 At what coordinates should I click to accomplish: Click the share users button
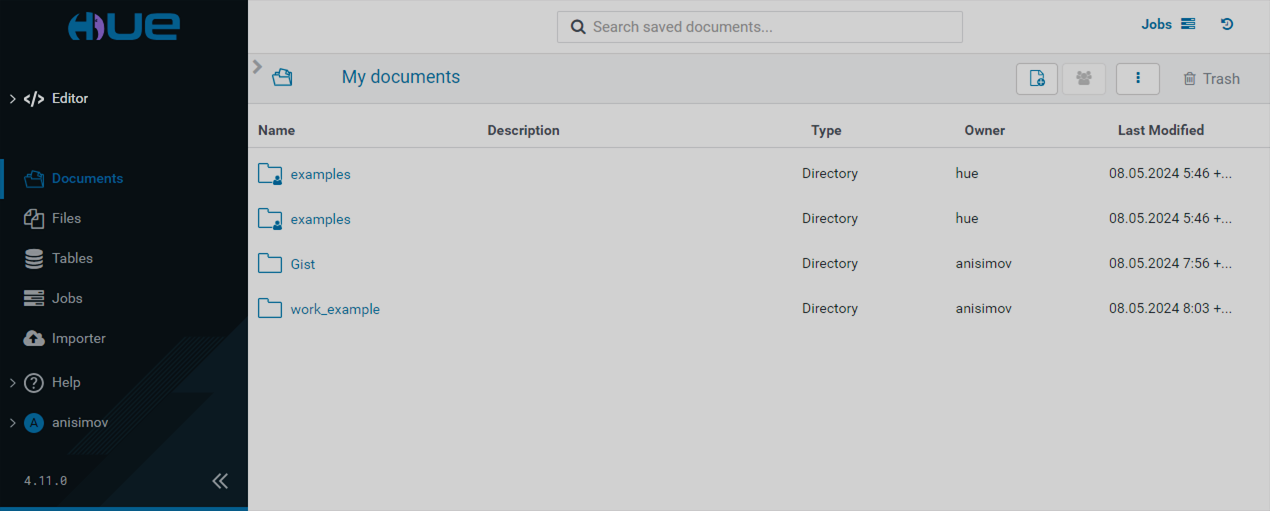pos(1084,79)
